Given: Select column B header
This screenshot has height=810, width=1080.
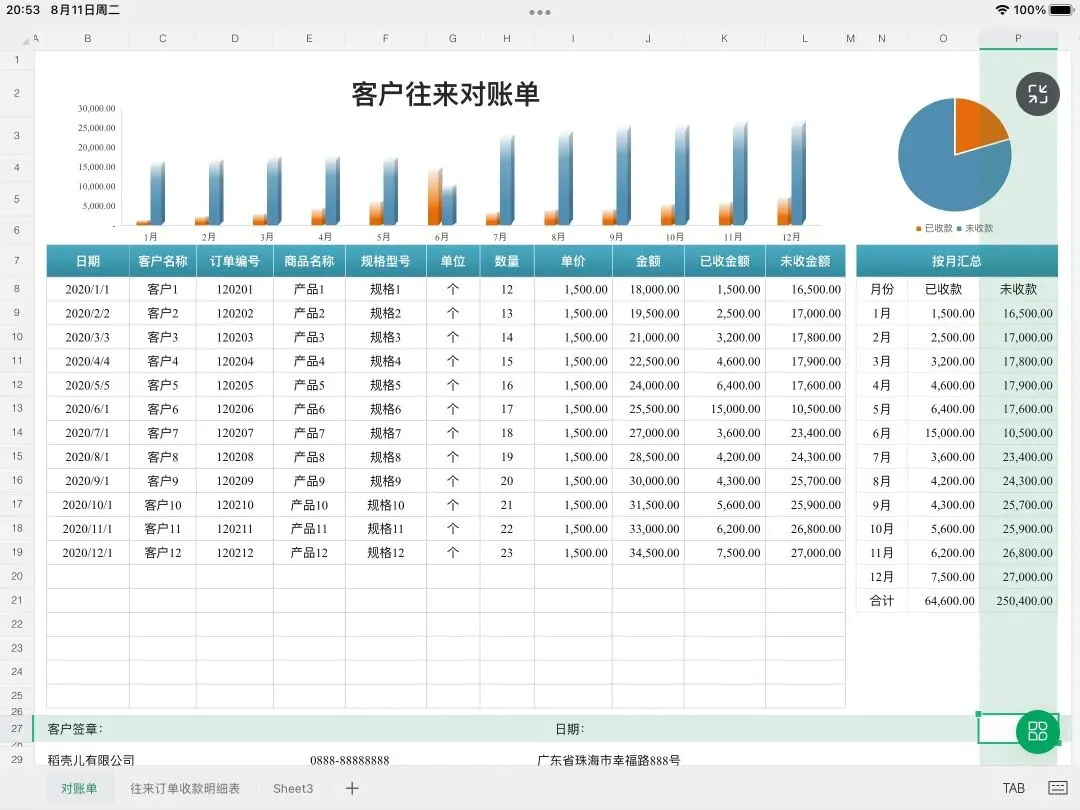Looking at the screenshot, I should [x=87, y=39].
